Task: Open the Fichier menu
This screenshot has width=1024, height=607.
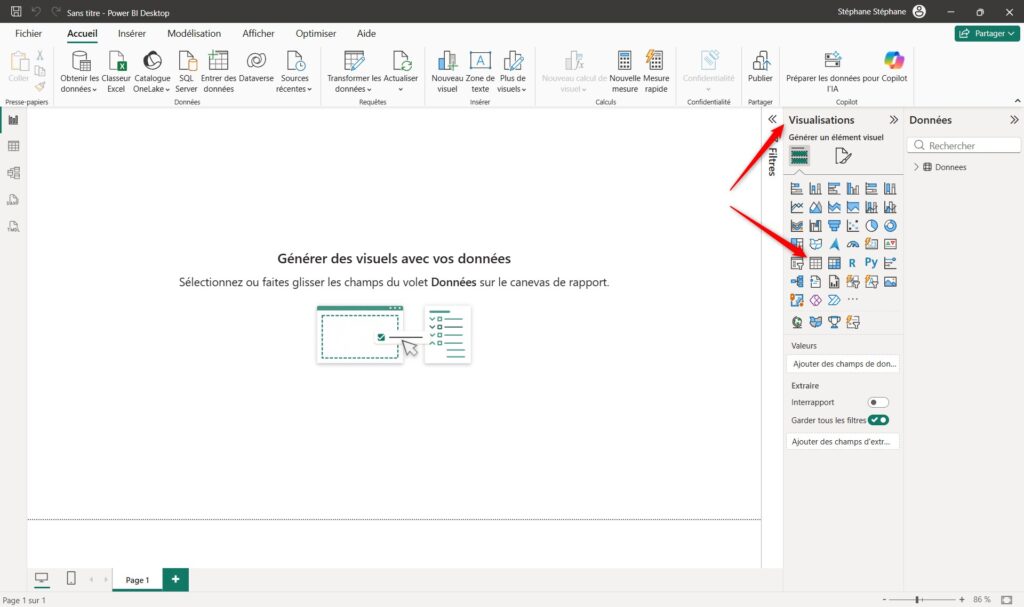Action: click(x=28, y=33)
